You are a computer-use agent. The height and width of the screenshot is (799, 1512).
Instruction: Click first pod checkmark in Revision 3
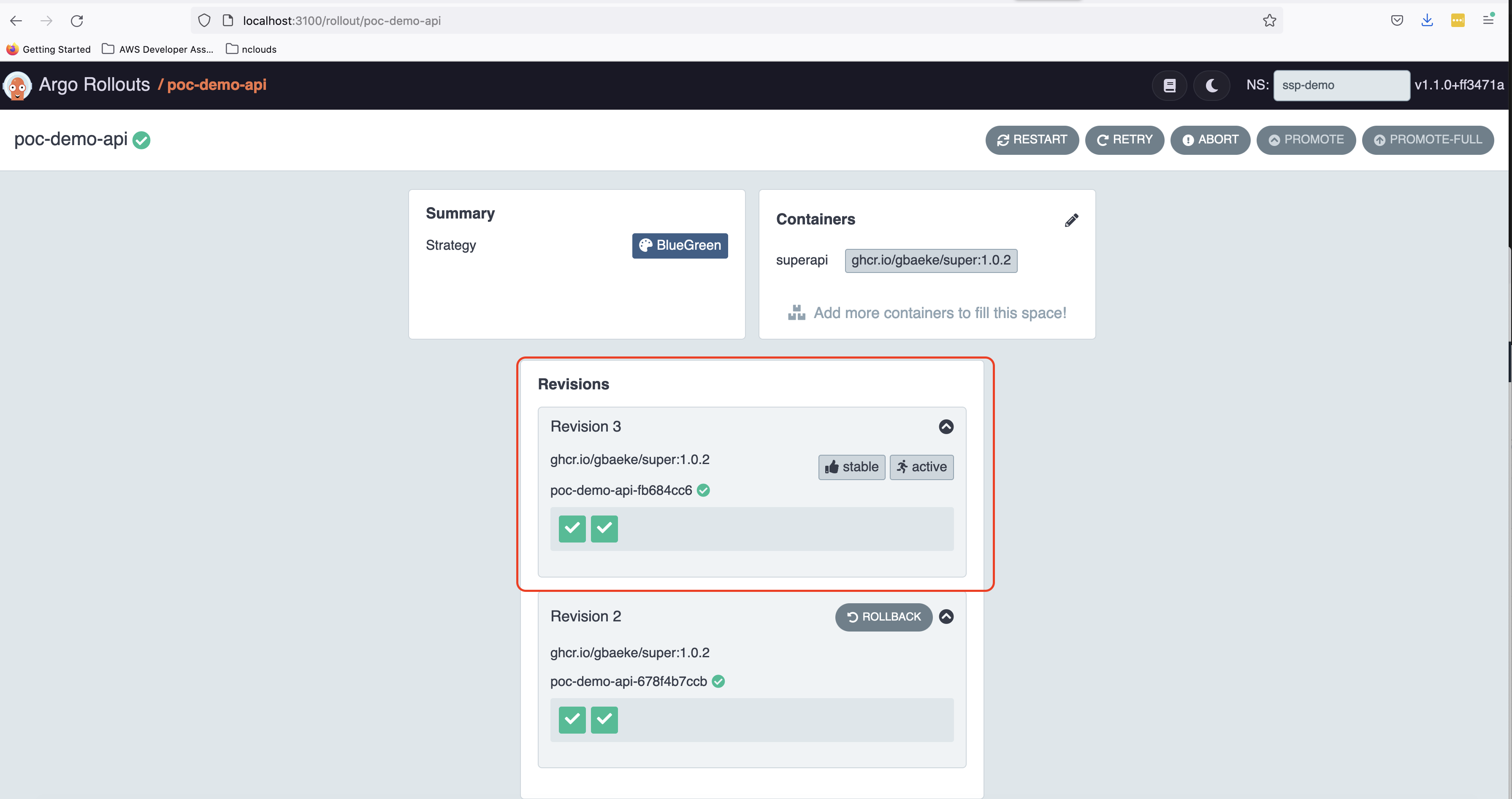tap(572, 529)
